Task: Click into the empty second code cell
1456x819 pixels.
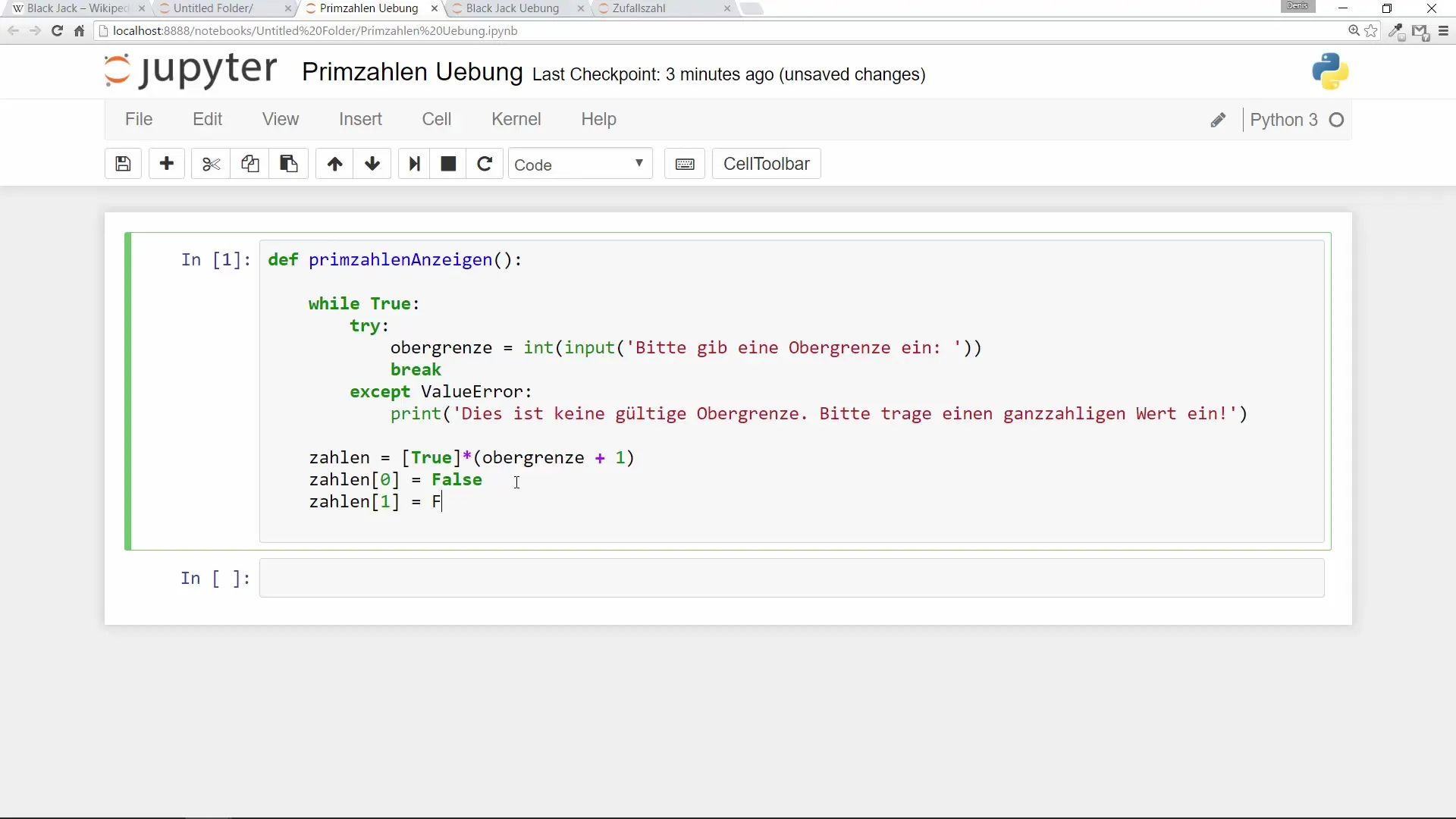Action: [792, 578]
